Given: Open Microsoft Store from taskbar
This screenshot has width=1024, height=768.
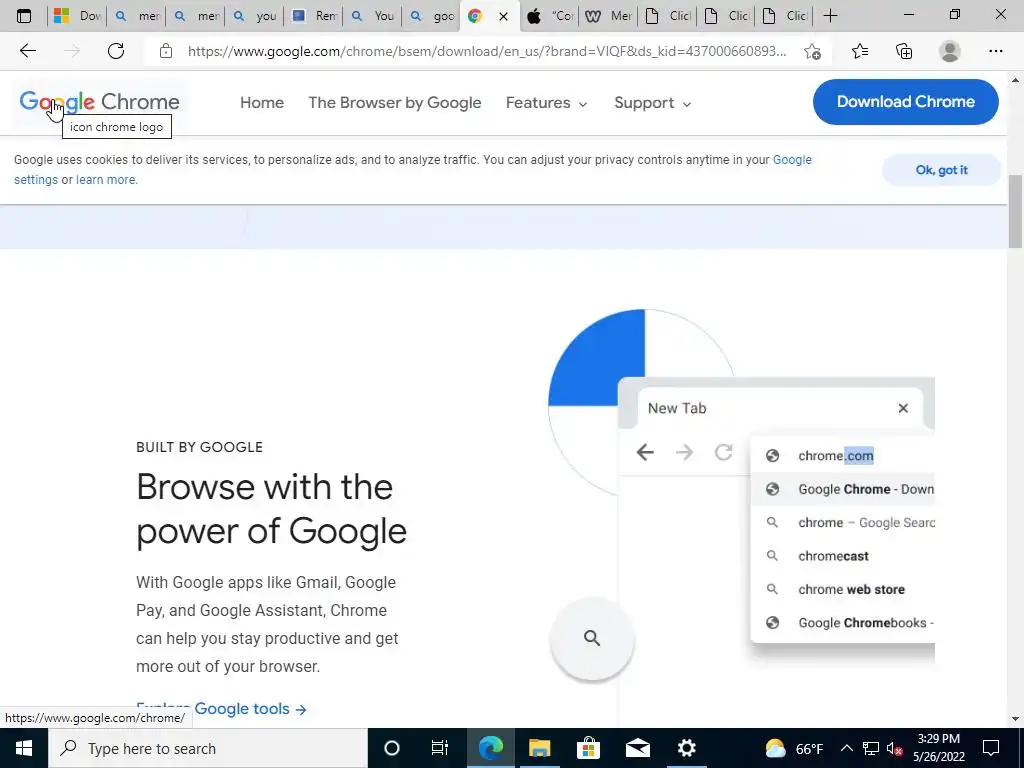Looking at the screenshot, I should (588, 748).
